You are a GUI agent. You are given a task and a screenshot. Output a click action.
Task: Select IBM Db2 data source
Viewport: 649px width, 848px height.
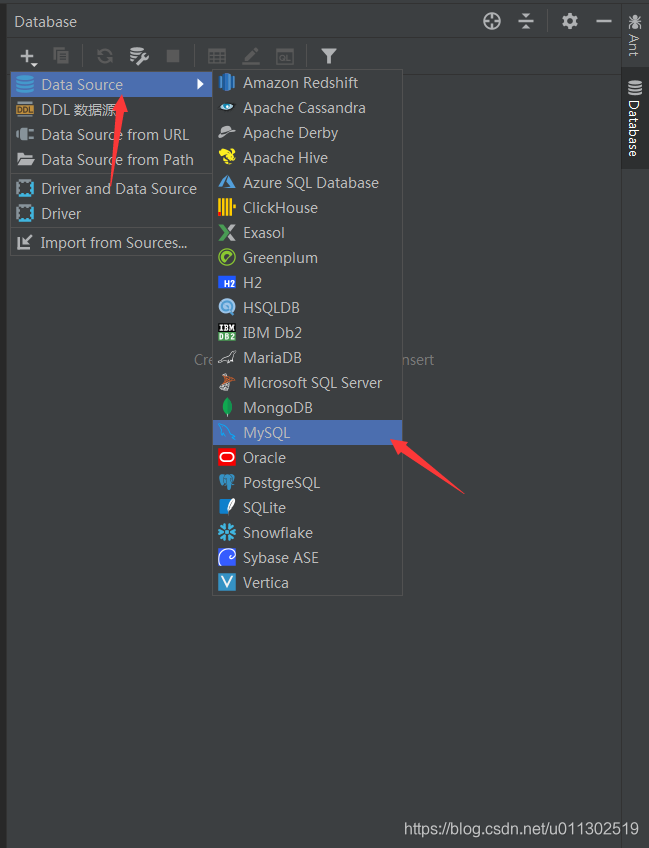click(x=307, y=333)
